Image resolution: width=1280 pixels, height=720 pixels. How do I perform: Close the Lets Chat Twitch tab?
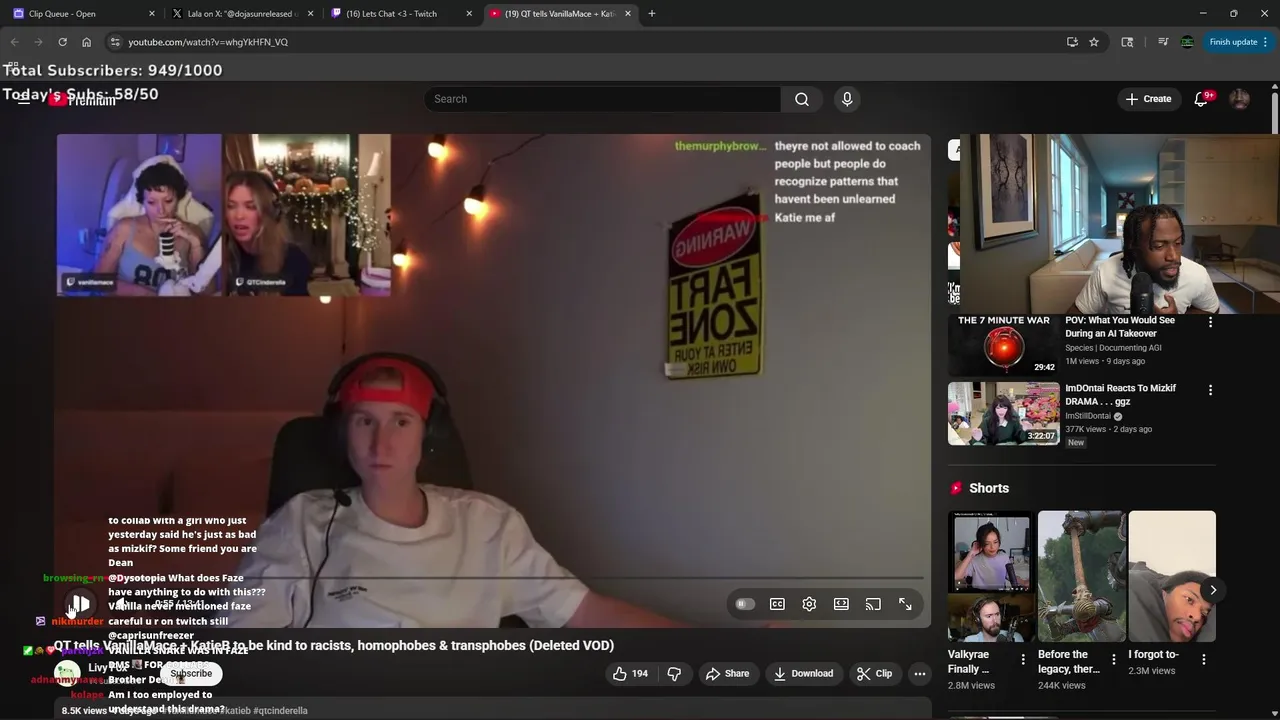[469, 14]
